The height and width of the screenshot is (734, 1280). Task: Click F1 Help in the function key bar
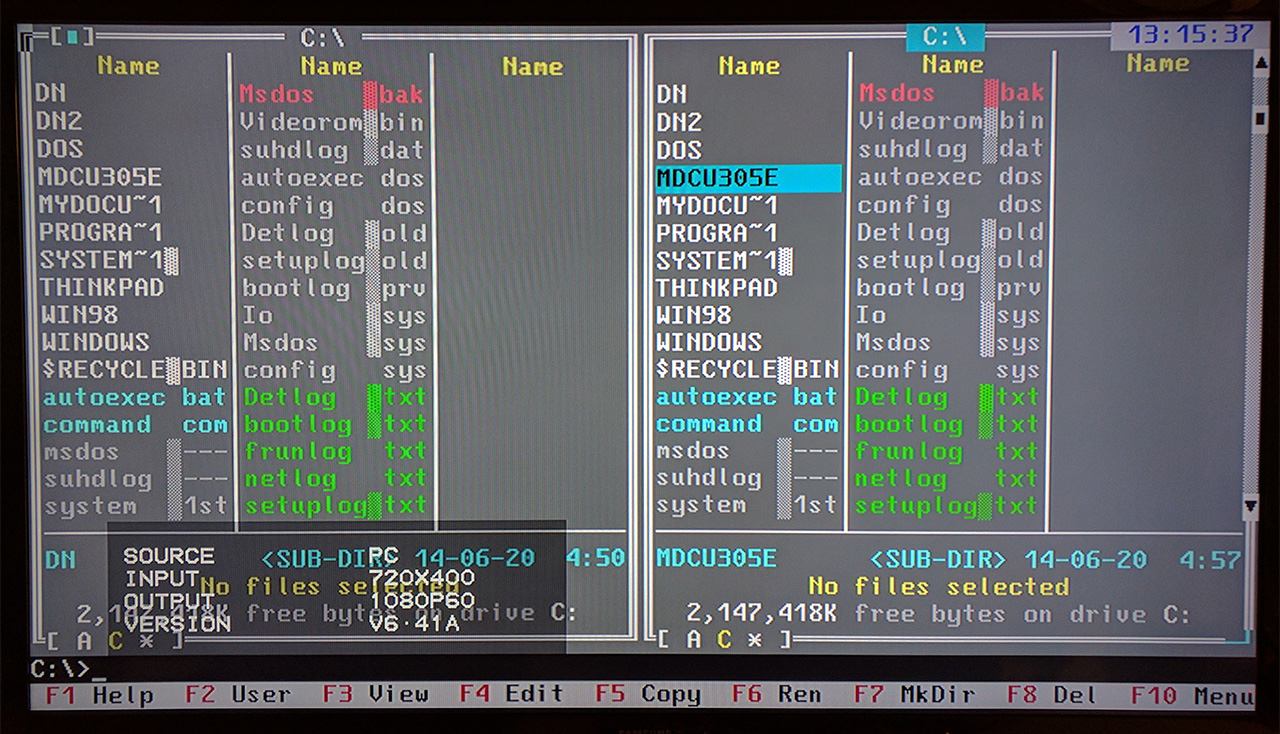[99, 695]
